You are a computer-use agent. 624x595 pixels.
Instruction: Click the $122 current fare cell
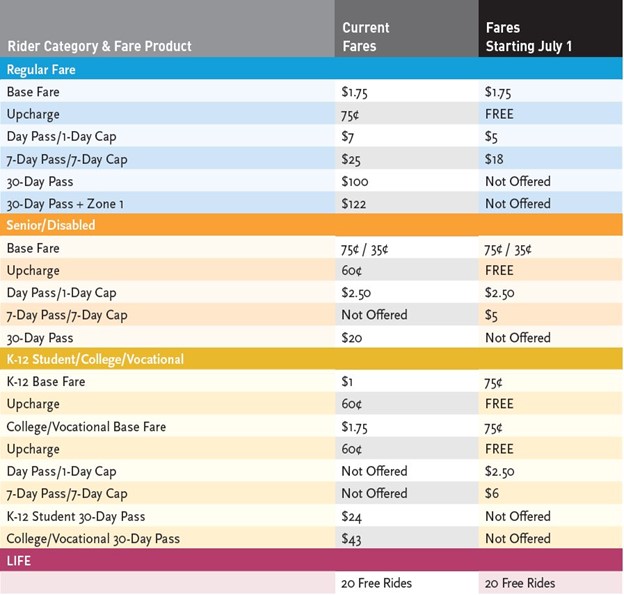pos(353,204)
